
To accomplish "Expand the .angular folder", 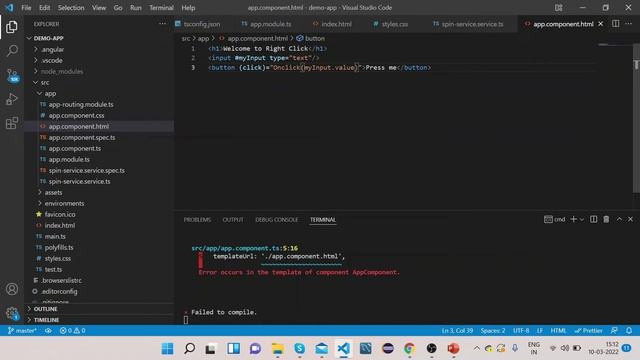I will (36, 49).
